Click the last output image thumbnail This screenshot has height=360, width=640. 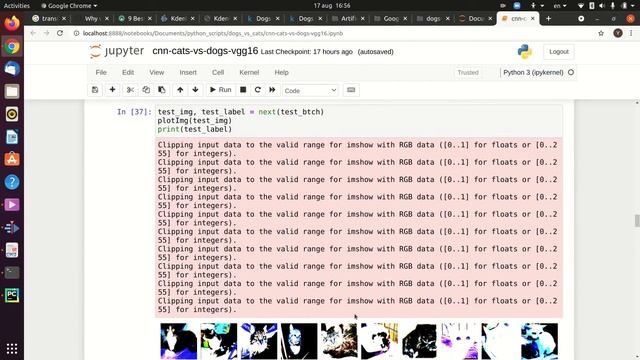pos(539,341)
